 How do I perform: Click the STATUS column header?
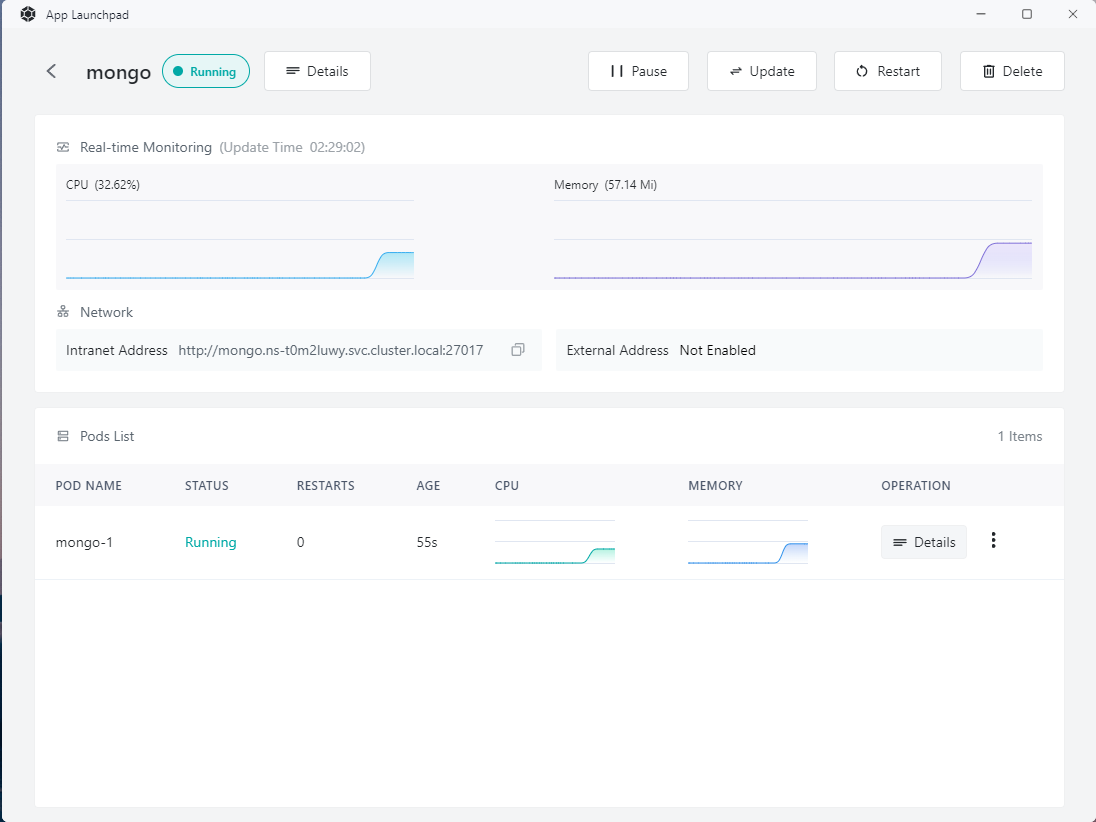pyautogui.click(x=207, y=486)
